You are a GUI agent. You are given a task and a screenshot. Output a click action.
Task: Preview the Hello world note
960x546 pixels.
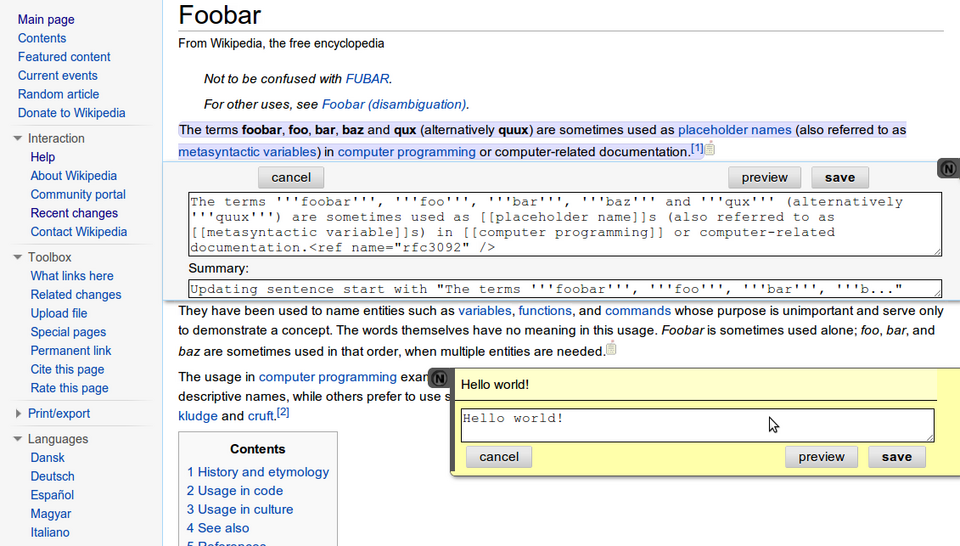pyautogui.click(x=821, y=457)
